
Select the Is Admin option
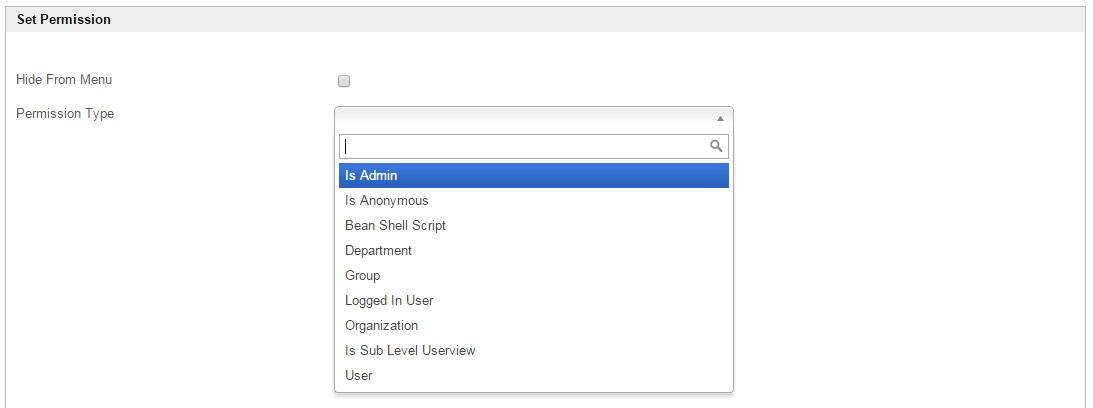click(x=371, y=176)
